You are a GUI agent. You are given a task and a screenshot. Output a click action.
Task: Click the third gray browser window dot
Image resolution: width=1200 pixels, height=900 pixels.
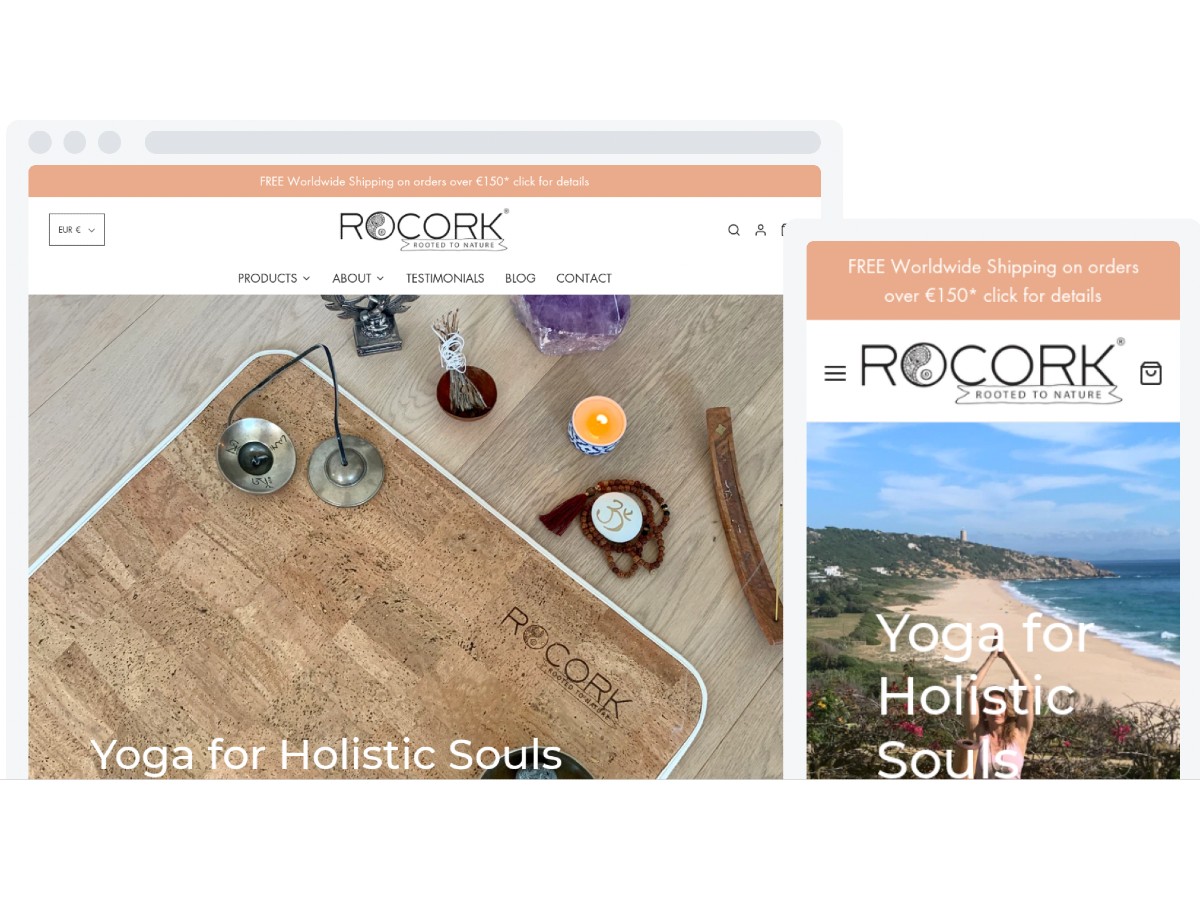pos(110,142)
